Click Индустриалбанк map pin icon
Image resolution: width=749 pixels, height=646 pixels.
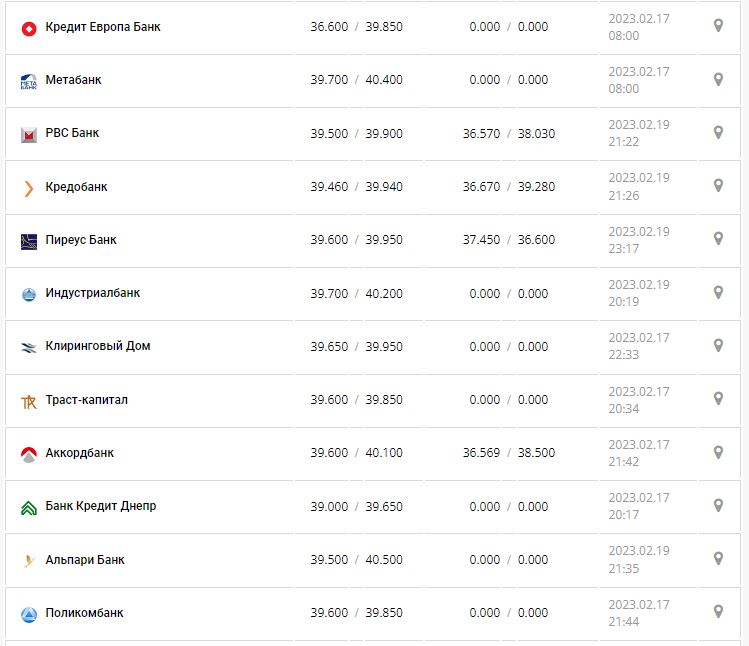pyautogui.click(x=717, y=292)
